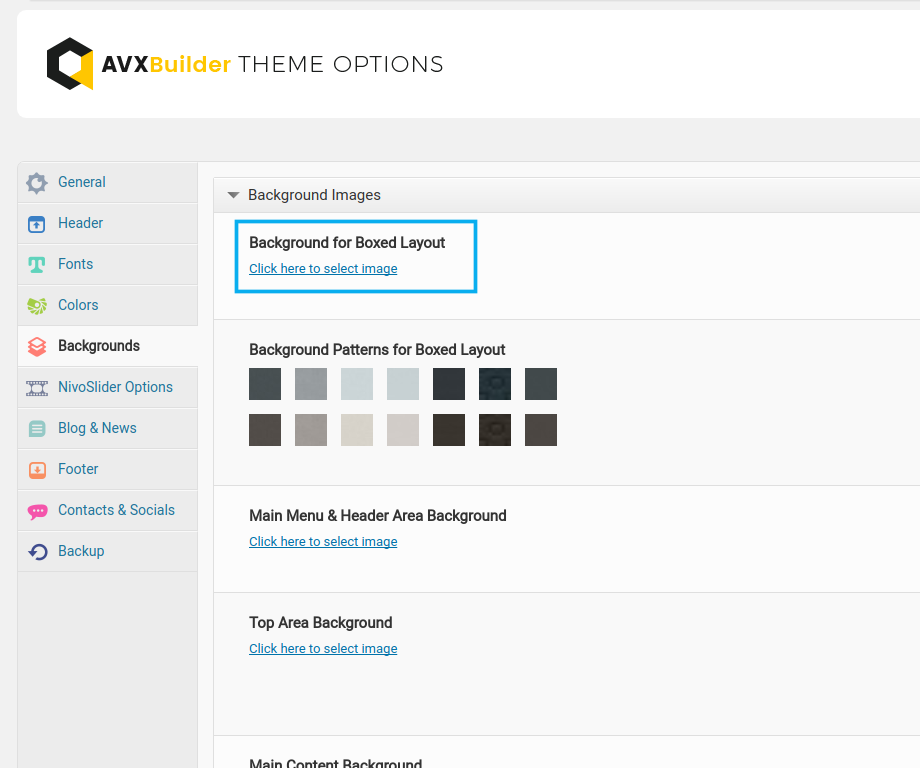Click the Colors palette icon
The width and height of the screenshot is (920, 768).
click(x=37, y=306)
